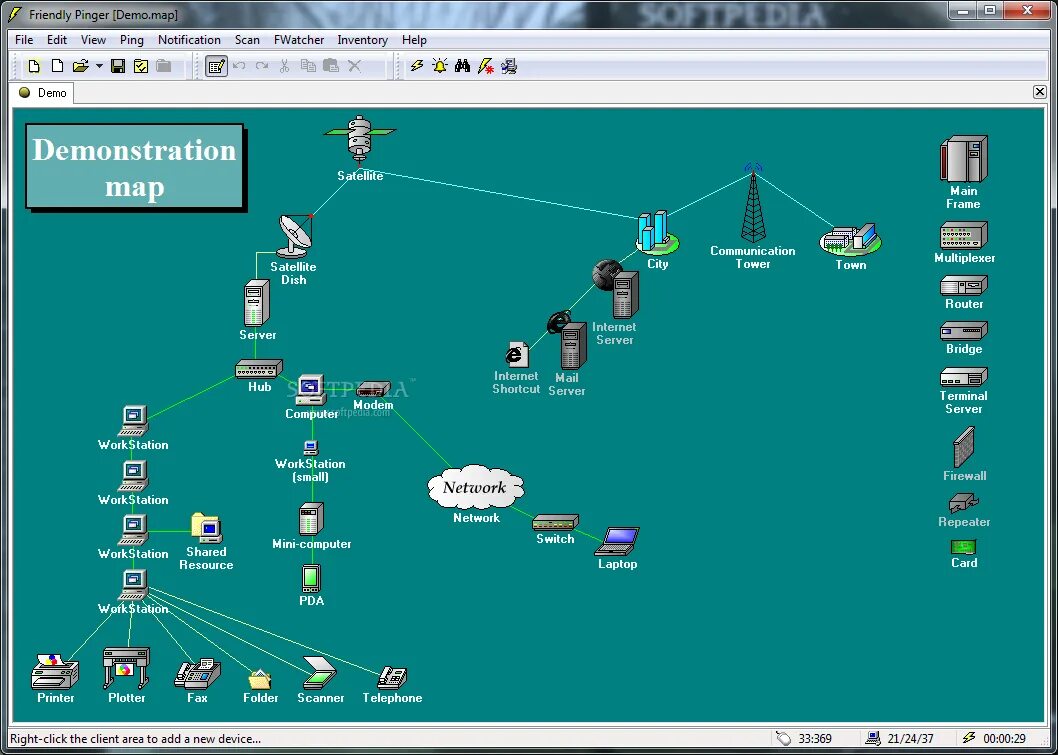
Task: Click the Paste icon in toolbar
Action: [x=331, y=66]
